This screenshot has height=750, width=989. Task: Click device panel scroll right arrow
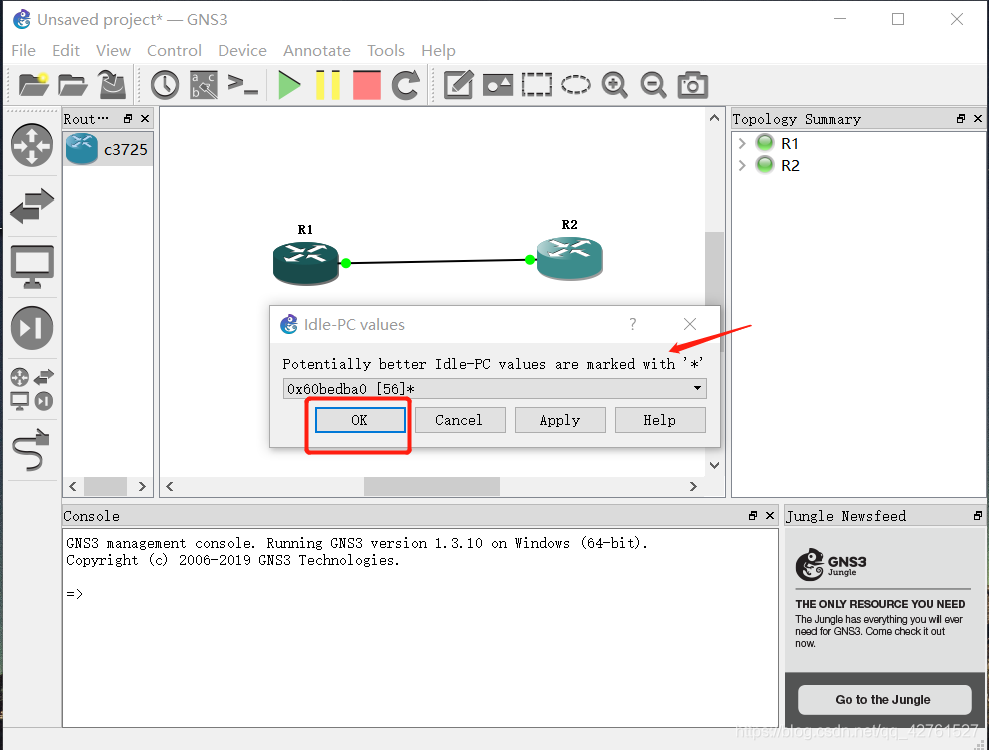(142, 486)
